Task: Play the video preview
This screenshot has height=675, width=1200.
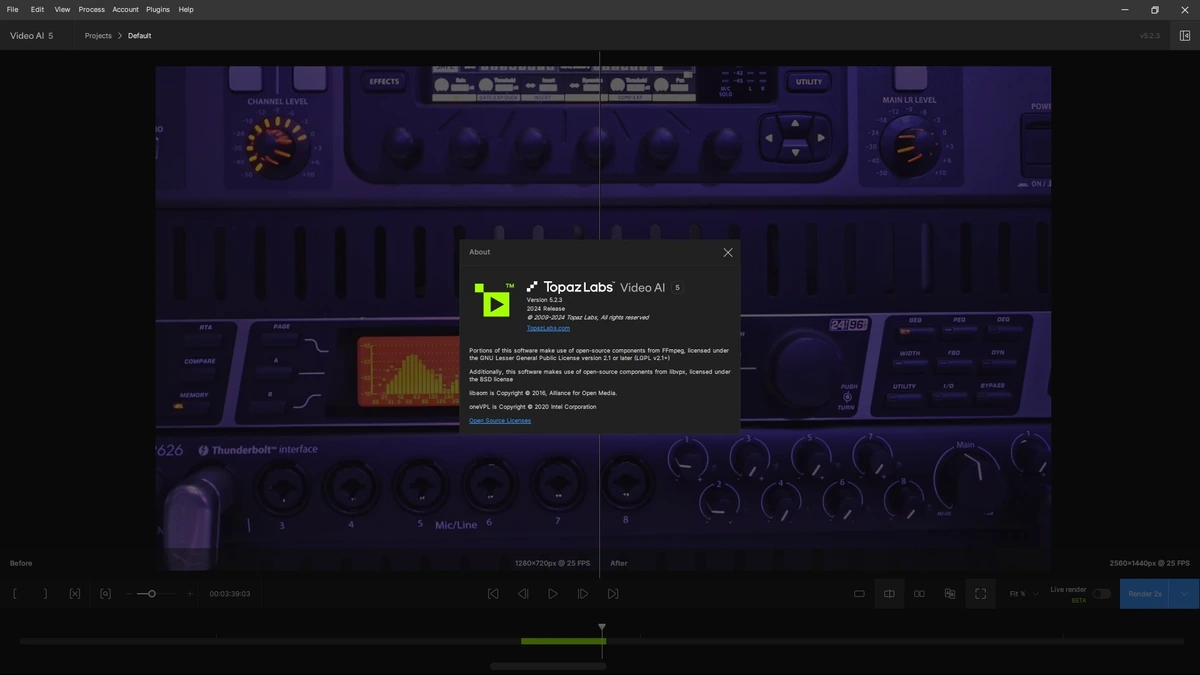Action: pos(553,594)
